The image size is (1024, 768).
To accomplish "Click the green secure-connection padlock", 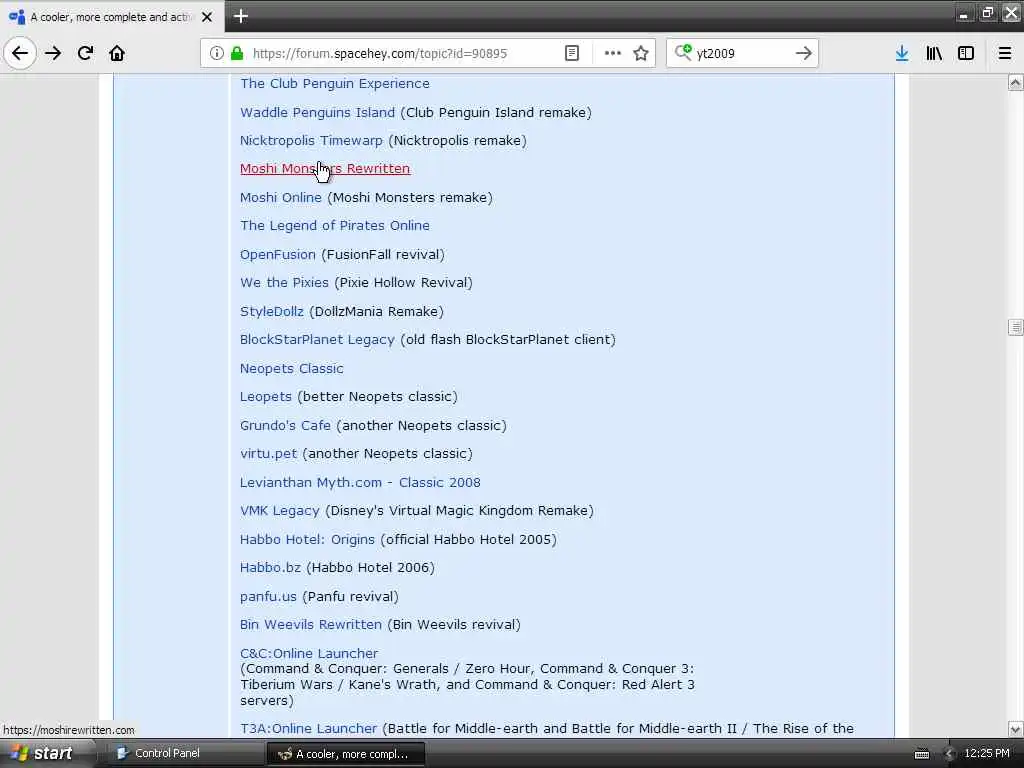I will 236,53.
